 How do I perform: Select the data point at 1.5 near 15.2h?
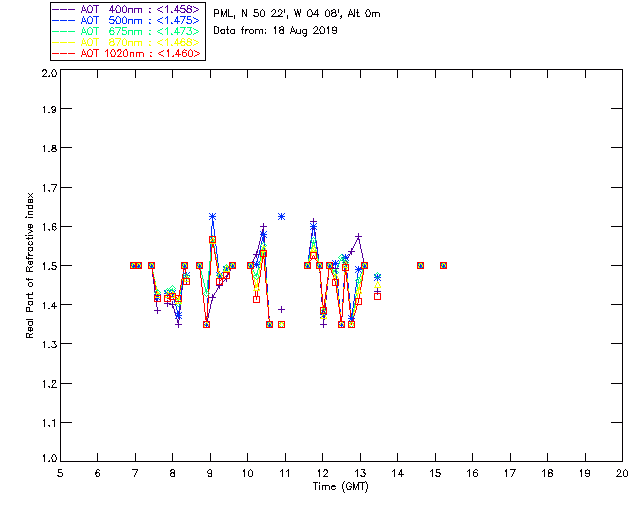pos(443,265)
